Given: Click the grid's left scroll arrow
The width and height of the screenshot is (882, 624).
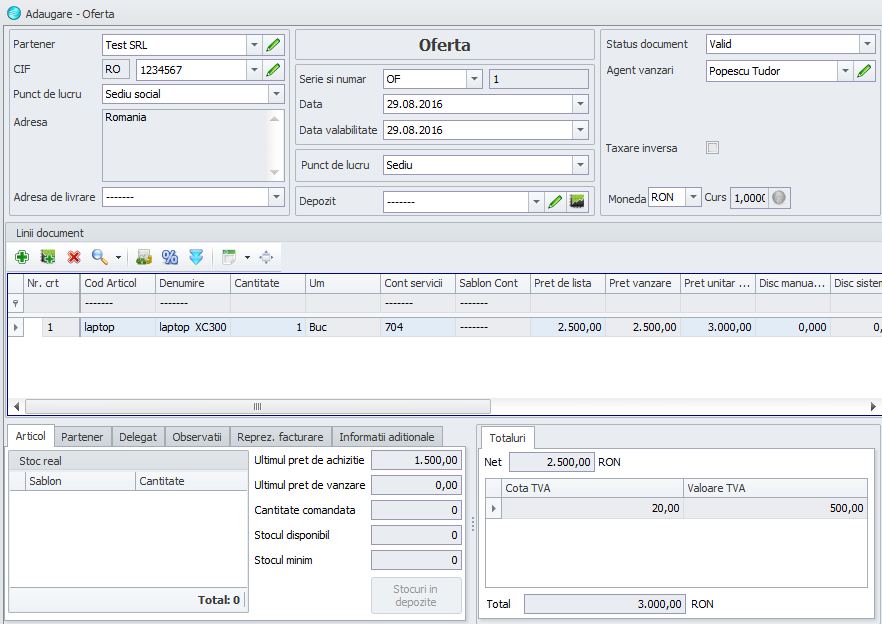Looking at the screenshot, I should coord(16,406).
